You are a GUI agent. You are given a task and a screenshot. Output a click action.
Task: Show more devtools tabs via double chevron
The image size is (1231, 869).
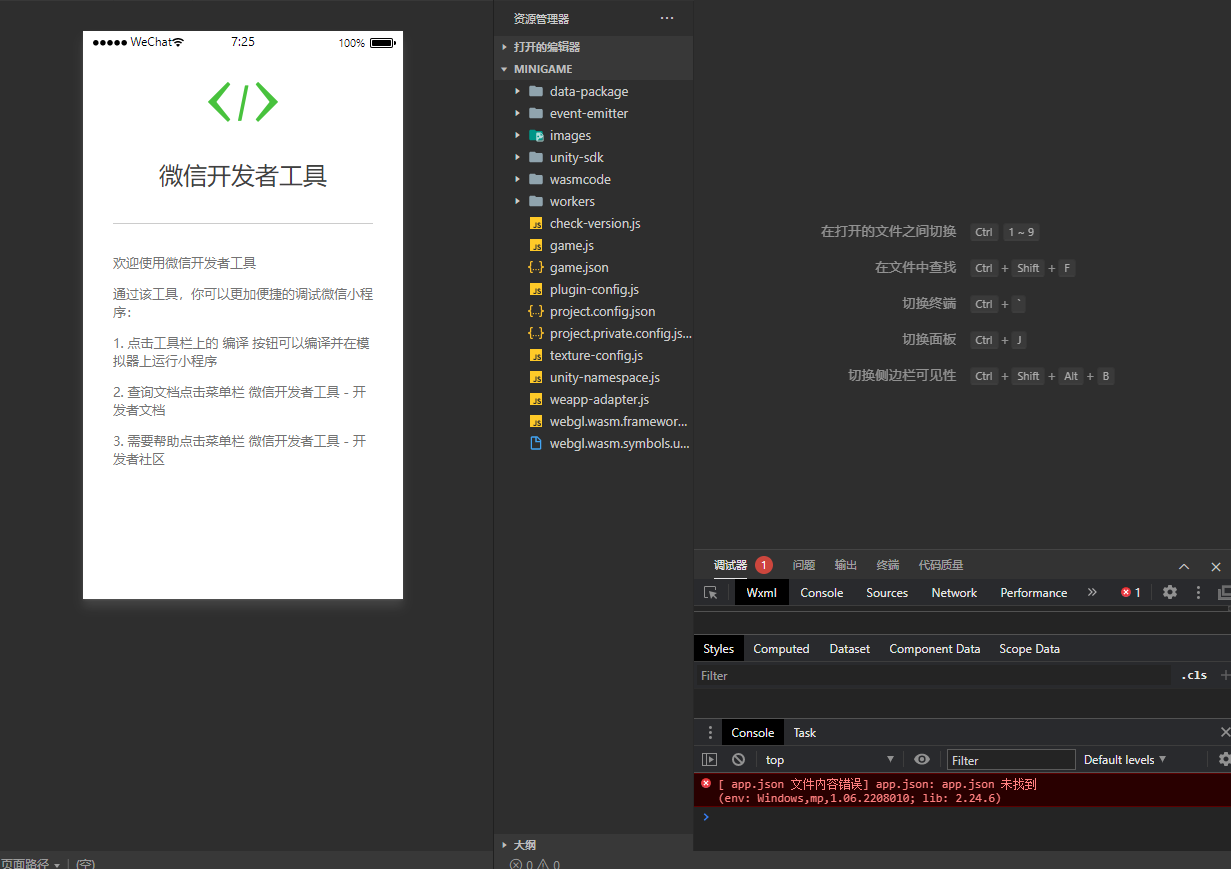pos(1092,593)
